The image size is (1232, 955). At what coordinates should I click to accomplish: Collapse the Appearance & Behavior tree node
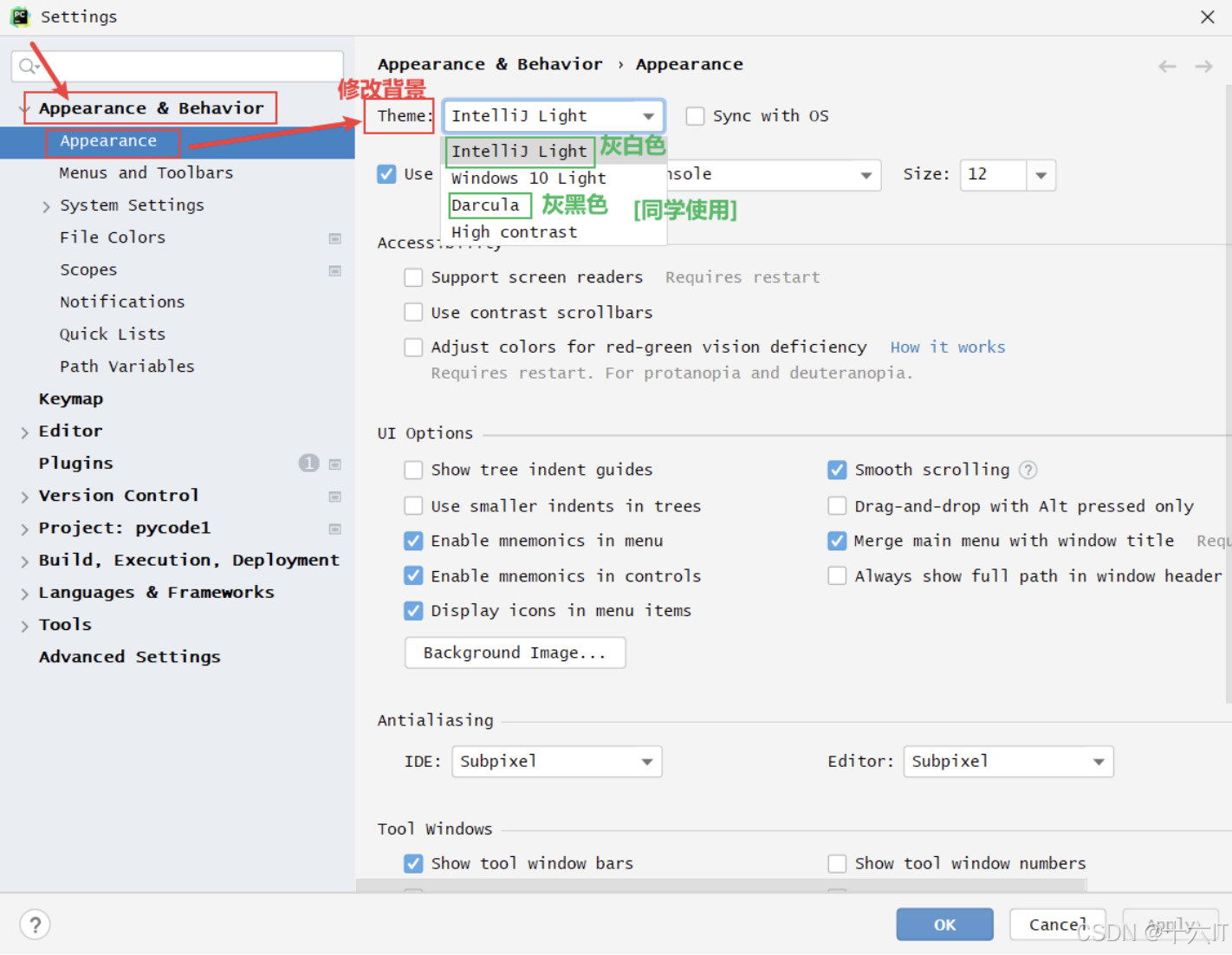24,109
